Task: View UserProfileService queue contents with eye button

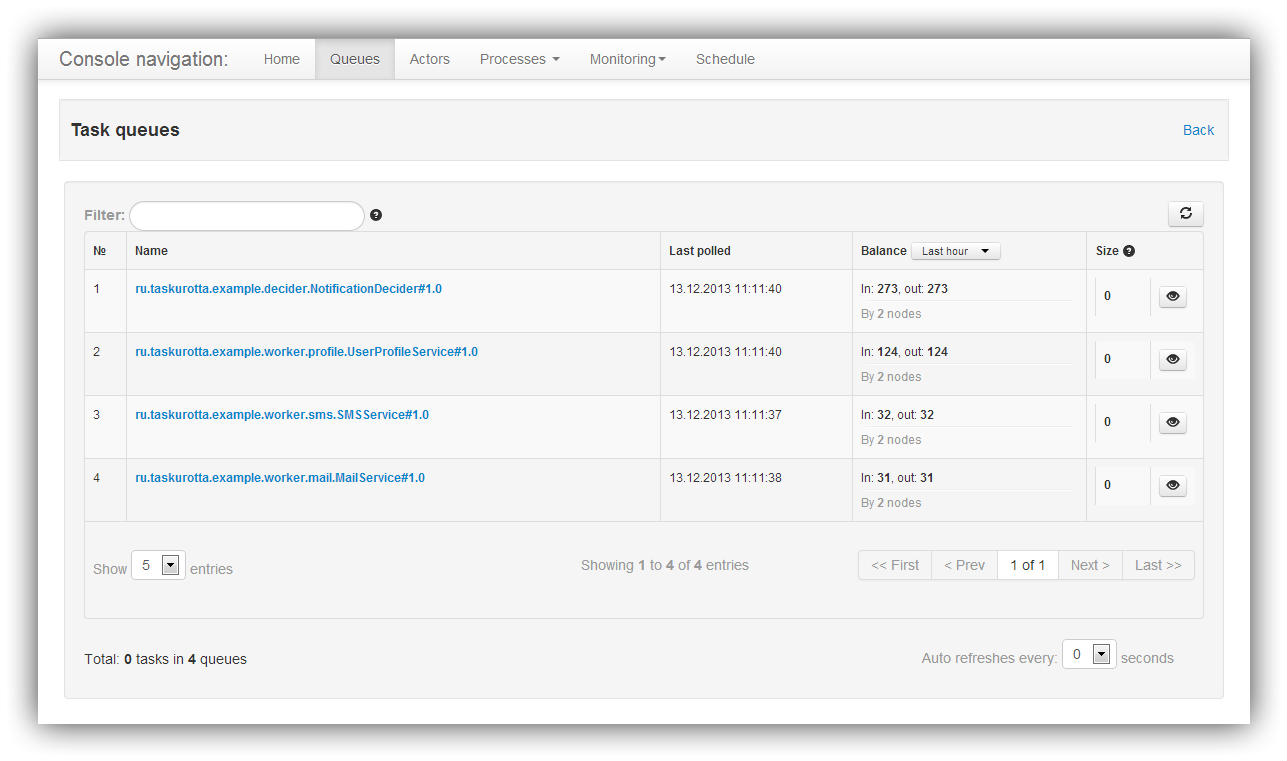Action: coord(1173,359)
